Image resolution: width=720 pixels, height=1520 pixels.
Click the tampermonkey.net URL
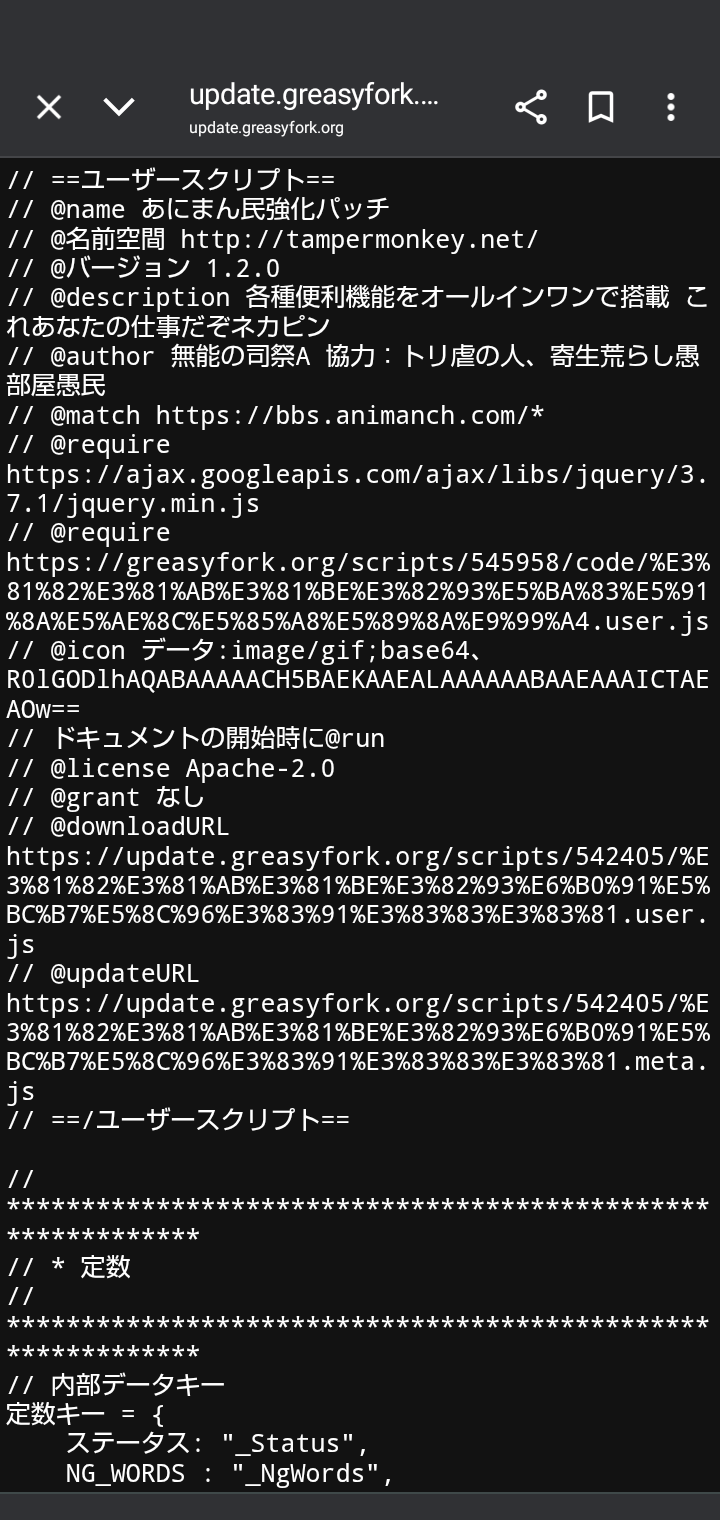(359, 239)
